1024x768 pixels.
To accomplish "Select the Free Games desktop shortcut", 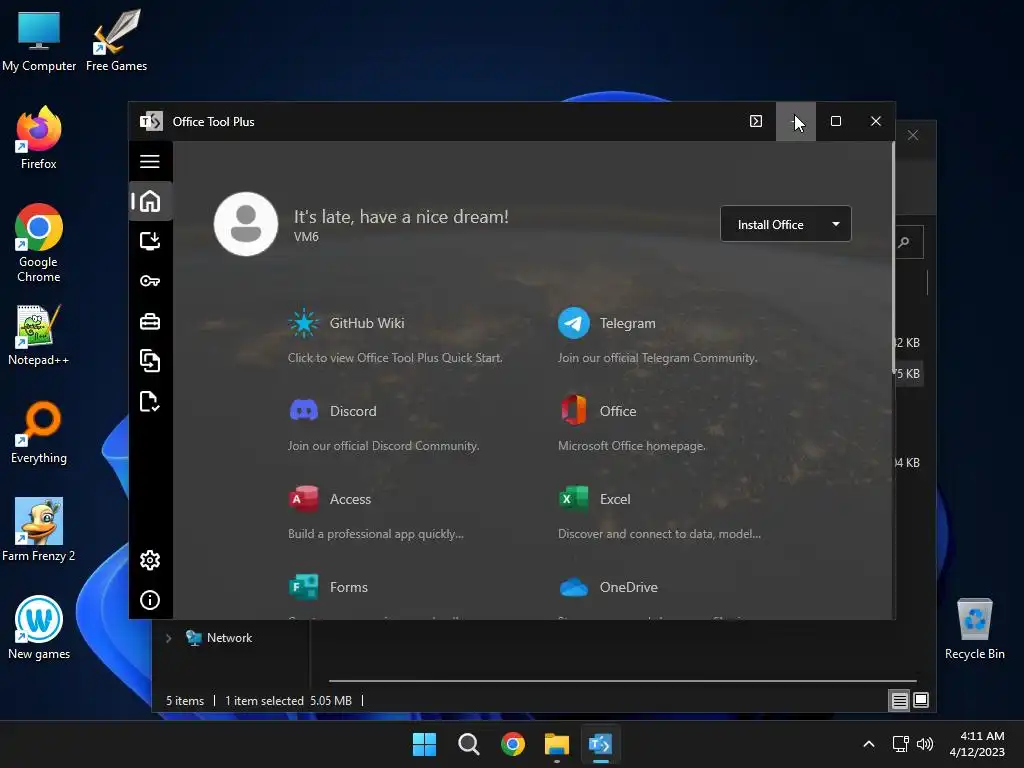I will coord(116,41).
